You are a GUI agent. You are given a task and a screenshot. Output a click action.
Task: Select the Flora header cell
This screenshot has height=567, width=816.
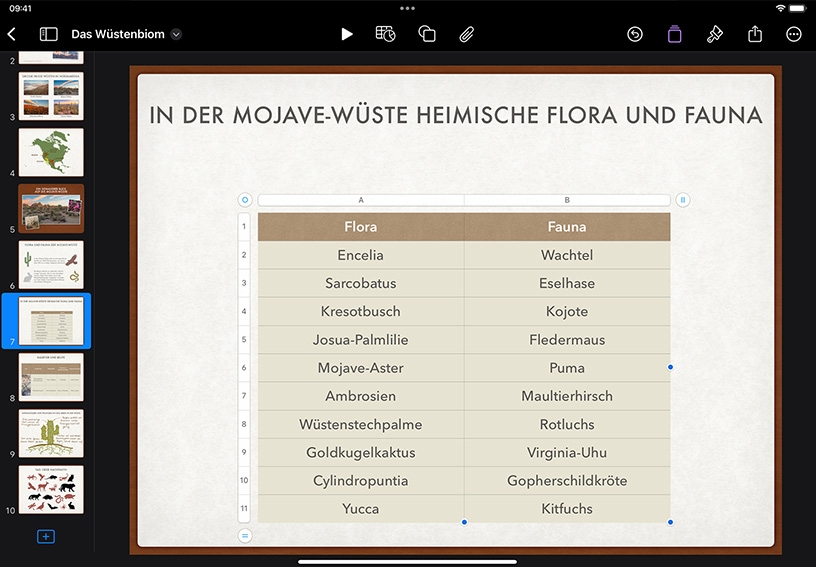[361, 227]
